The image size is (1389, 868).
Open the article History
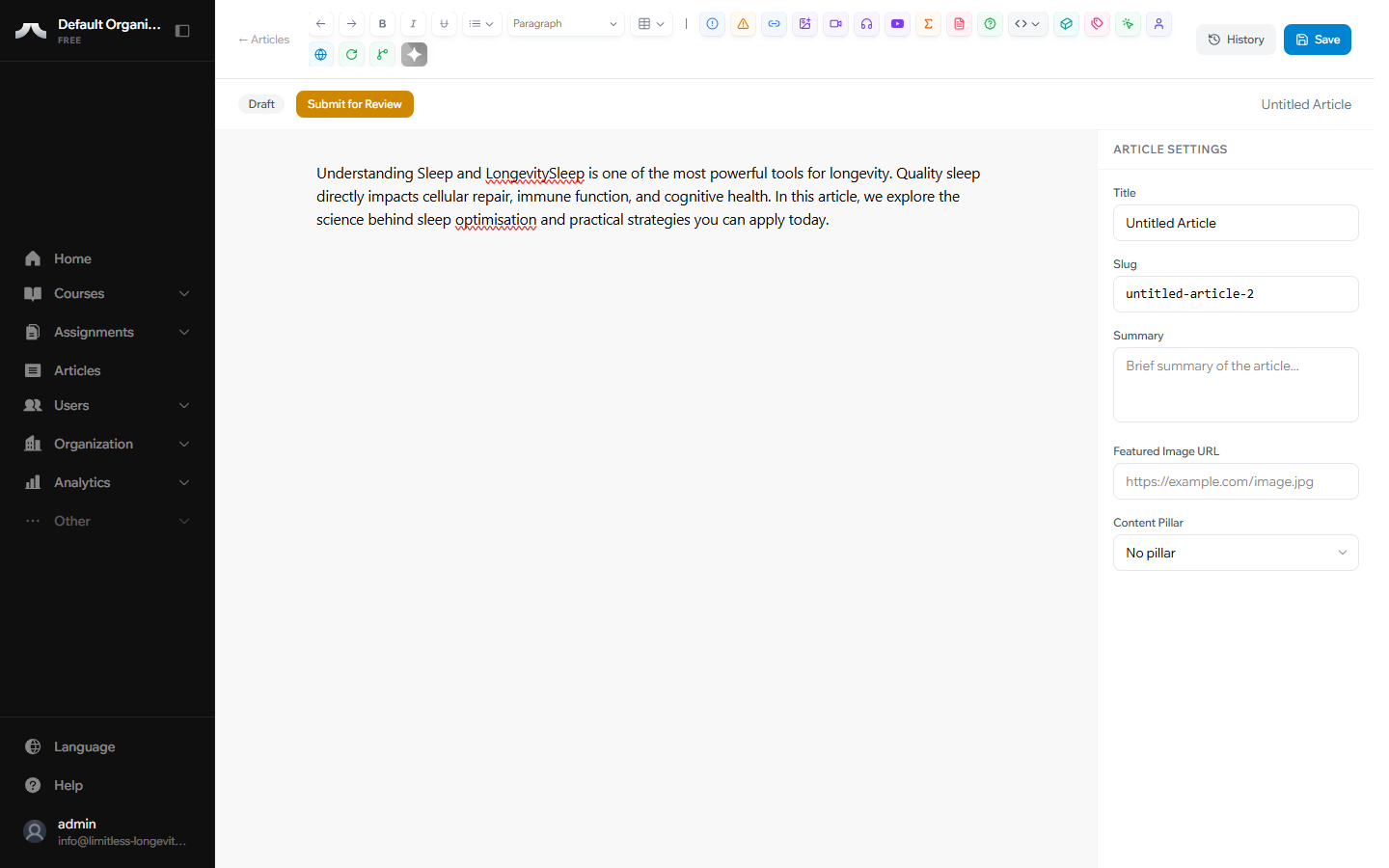coord(1236,39)
